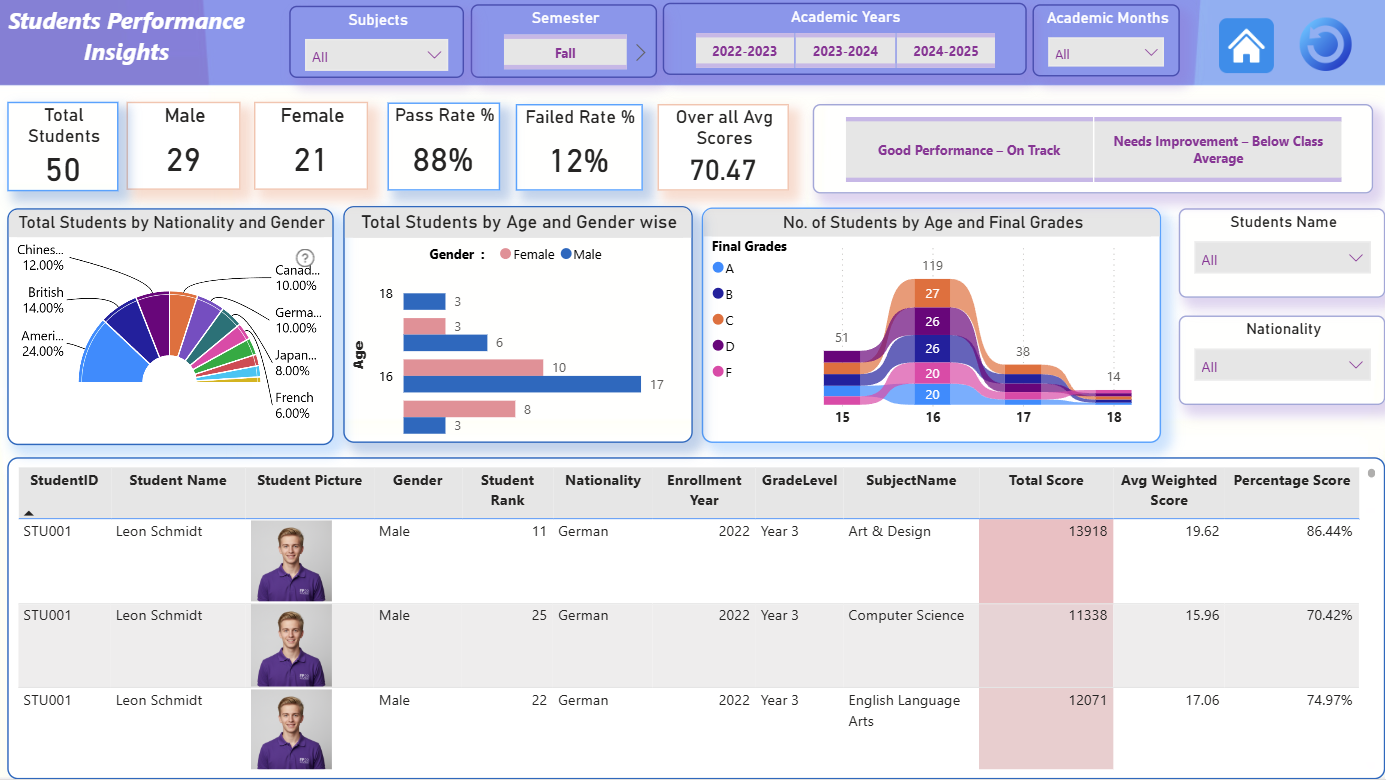This screenshot has height=780, width=1386.
Task: Click Needs Improvement – Below Class Average
Action: 1218,150
